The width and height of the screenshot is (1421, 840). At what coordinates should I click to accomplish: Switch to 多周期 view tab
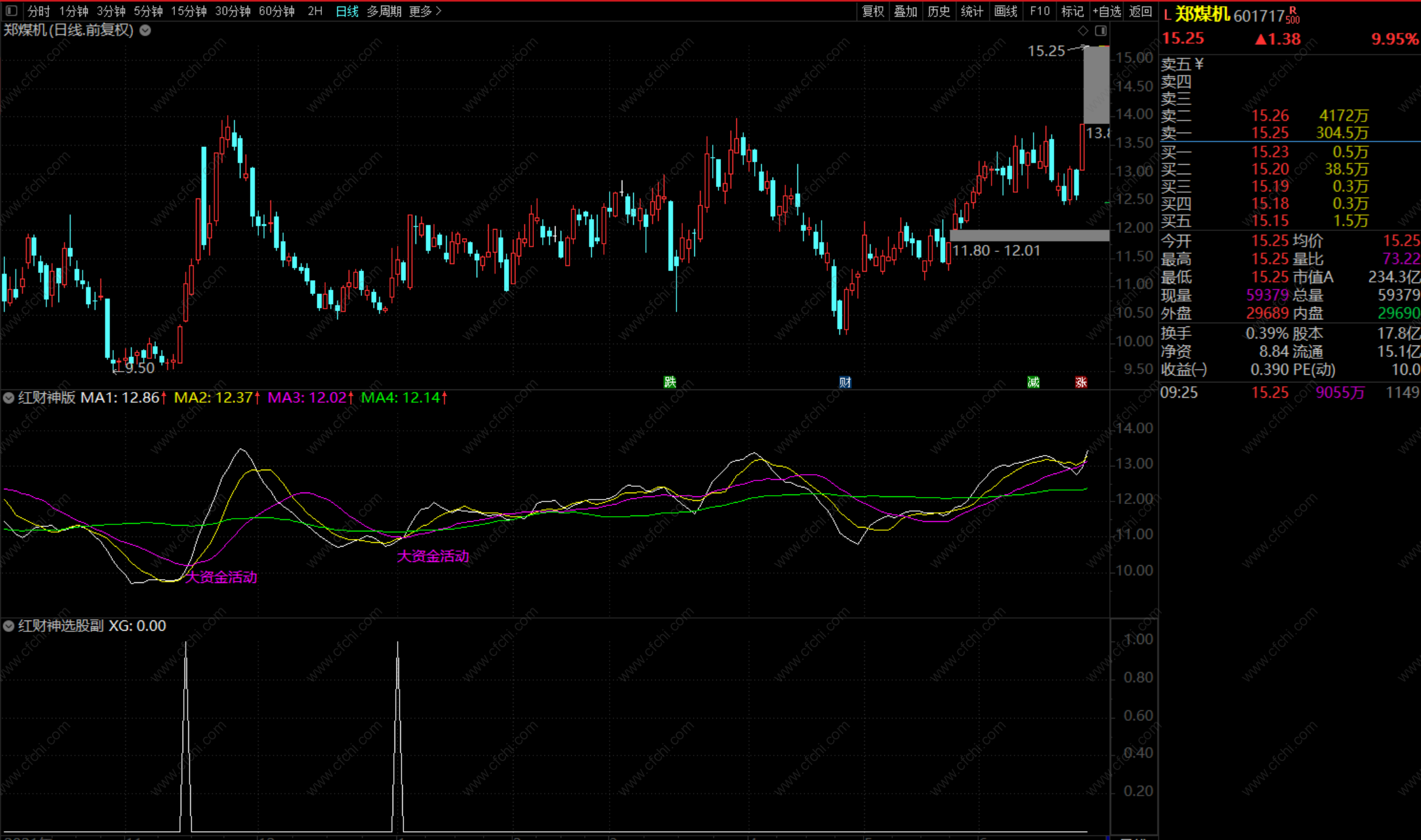click(384, 11)
